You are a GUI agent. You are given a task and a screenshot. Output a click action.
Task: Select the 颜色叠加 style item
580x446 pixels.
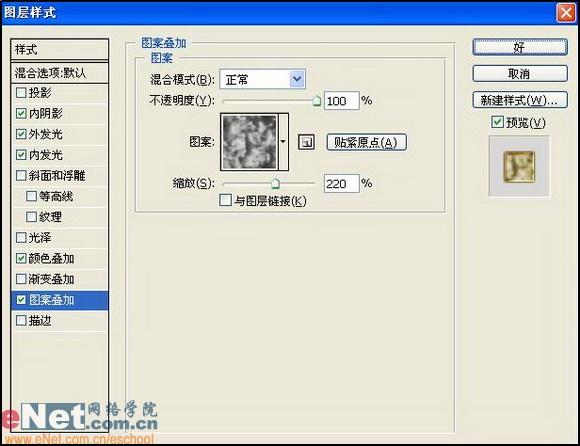51,258
